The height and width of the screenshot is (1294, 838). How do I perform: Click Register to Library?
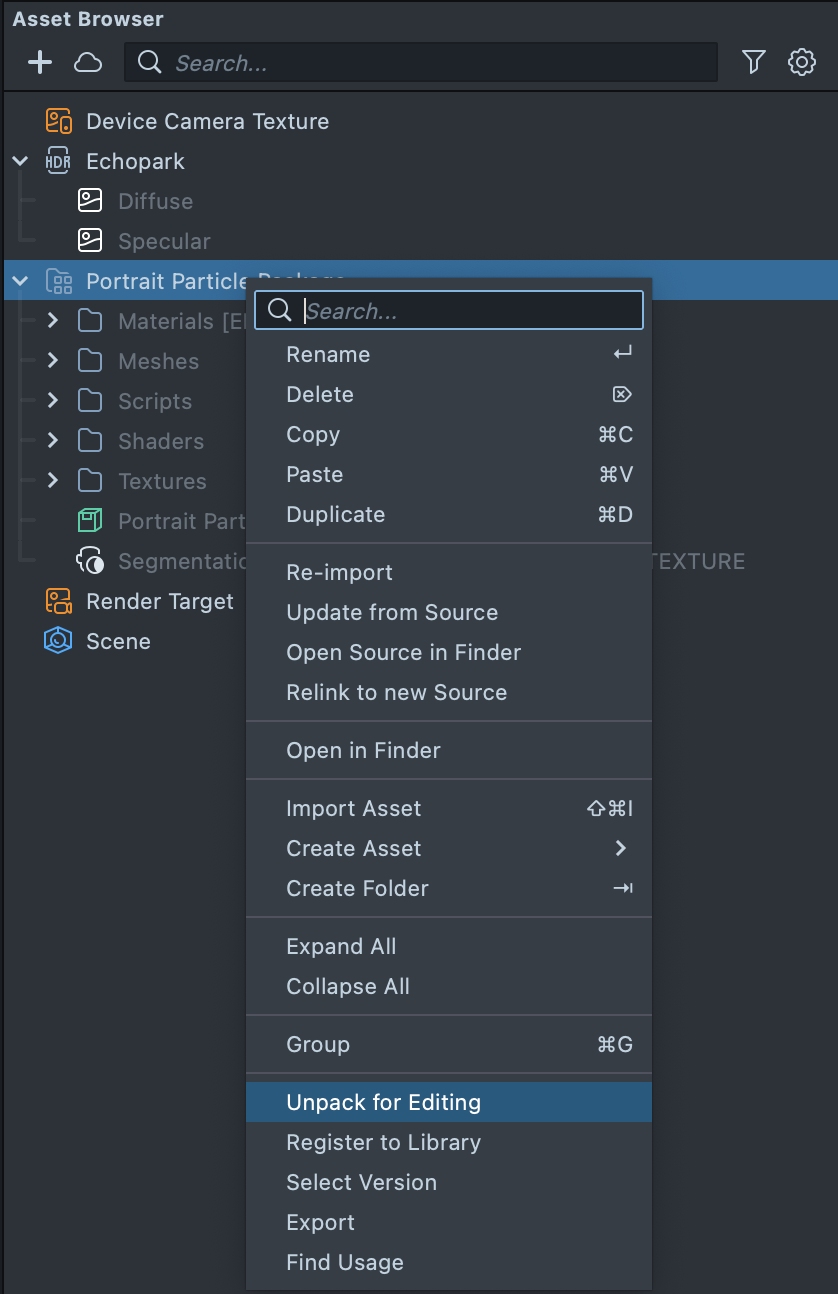pyautogui.click(x=384, y=1142)
